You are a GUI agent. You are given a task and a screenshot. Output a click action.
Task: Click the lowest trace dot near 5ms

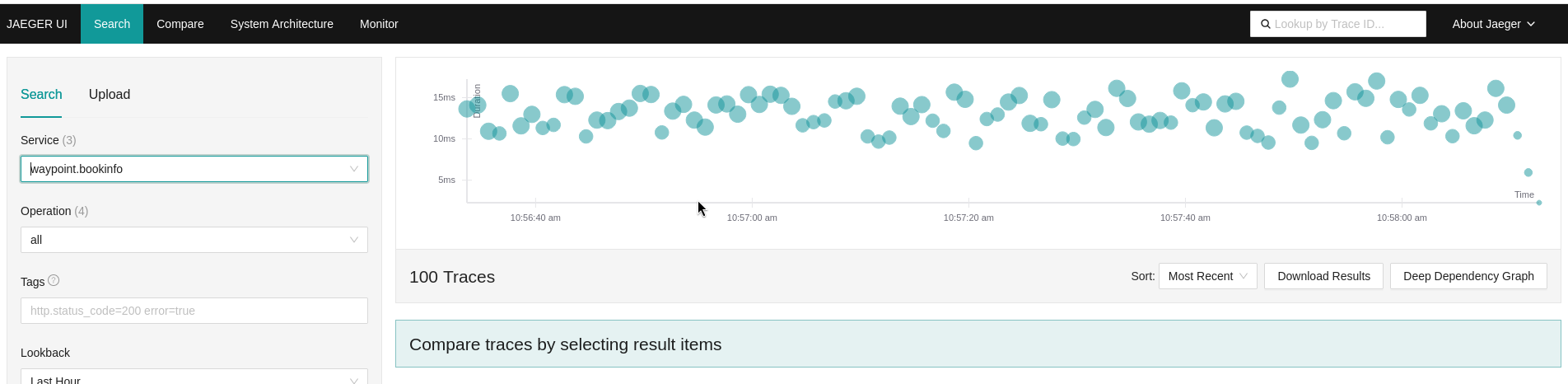point(1528,172)
